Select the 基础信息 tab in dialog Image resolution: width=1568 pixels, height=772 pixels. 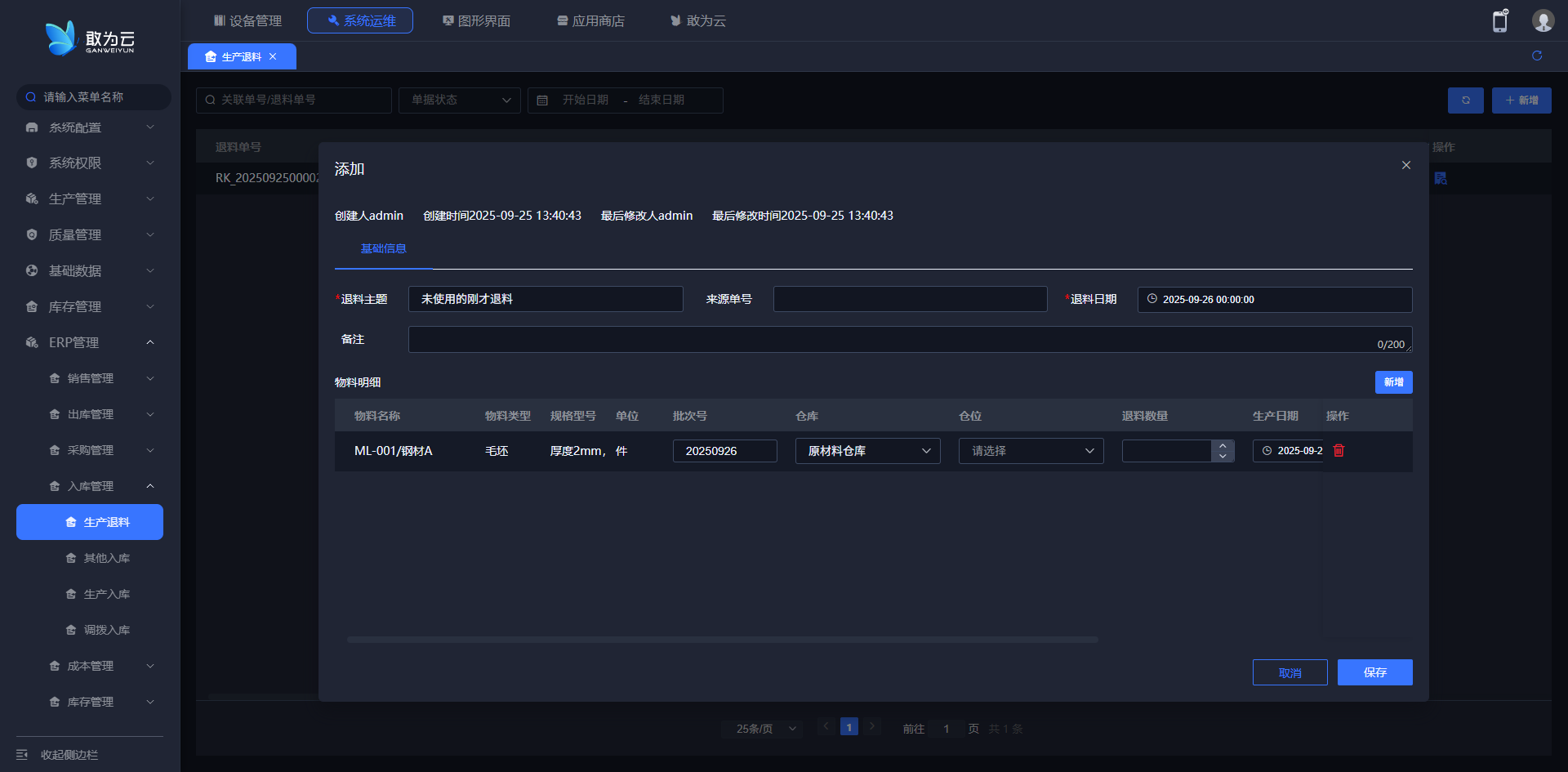pyautogui.click(x=383, y=248)
